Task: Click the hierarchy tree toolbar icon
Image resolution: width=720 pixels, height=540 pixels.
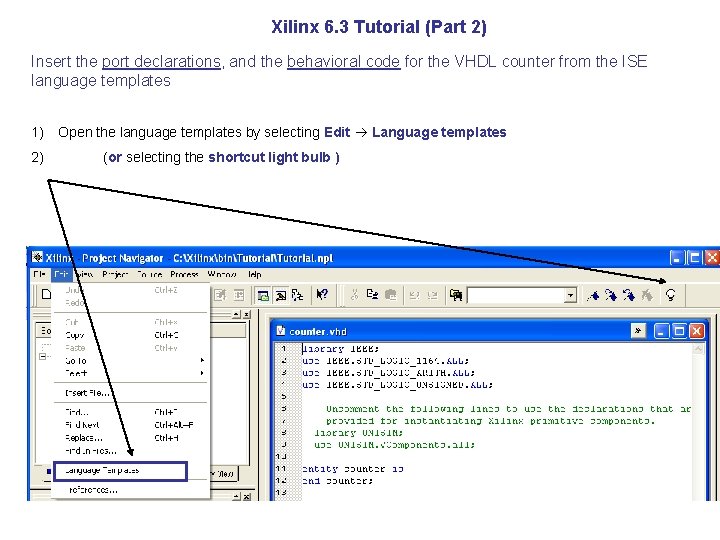Action: tap(298, 295)
